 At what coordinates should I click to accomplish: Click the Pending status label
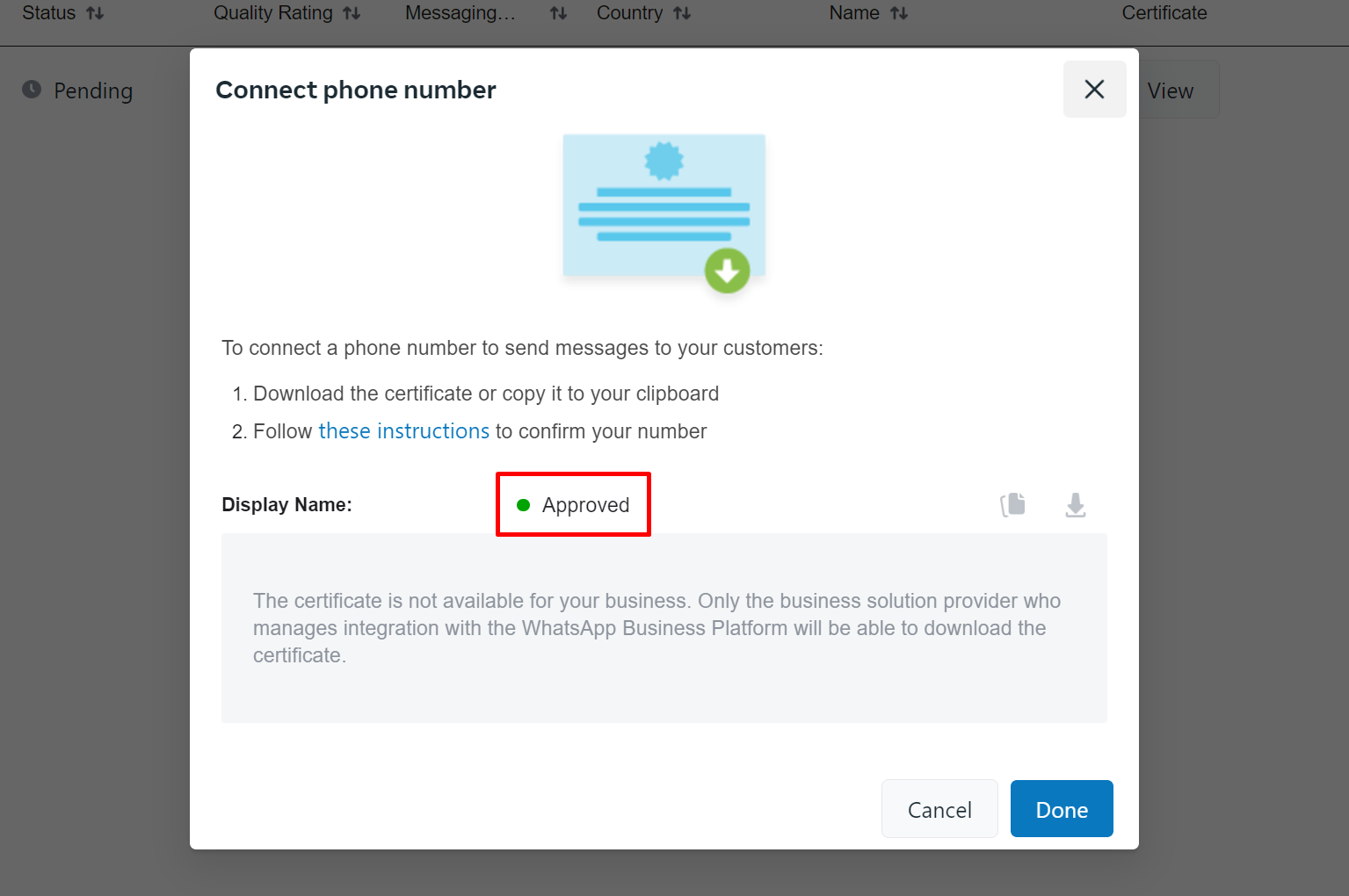point(93,90)
